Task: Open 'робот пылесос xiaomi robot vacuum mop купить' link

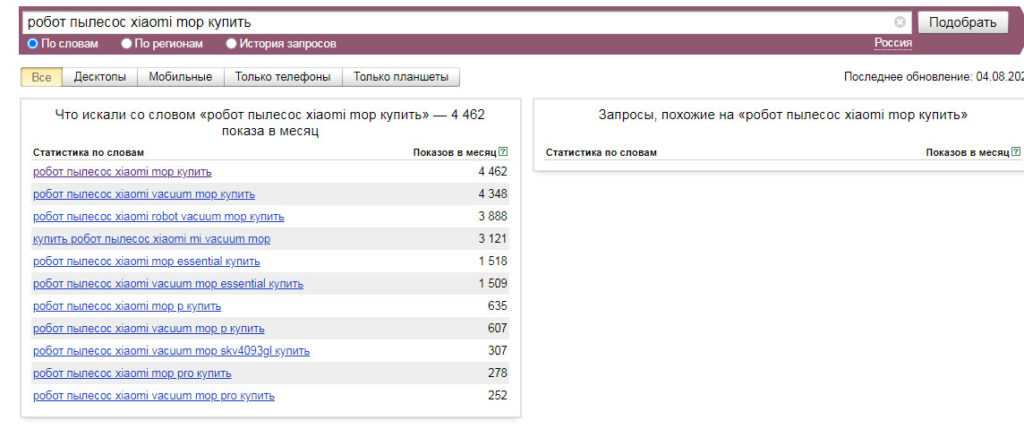Action: (x=159, y=216)
